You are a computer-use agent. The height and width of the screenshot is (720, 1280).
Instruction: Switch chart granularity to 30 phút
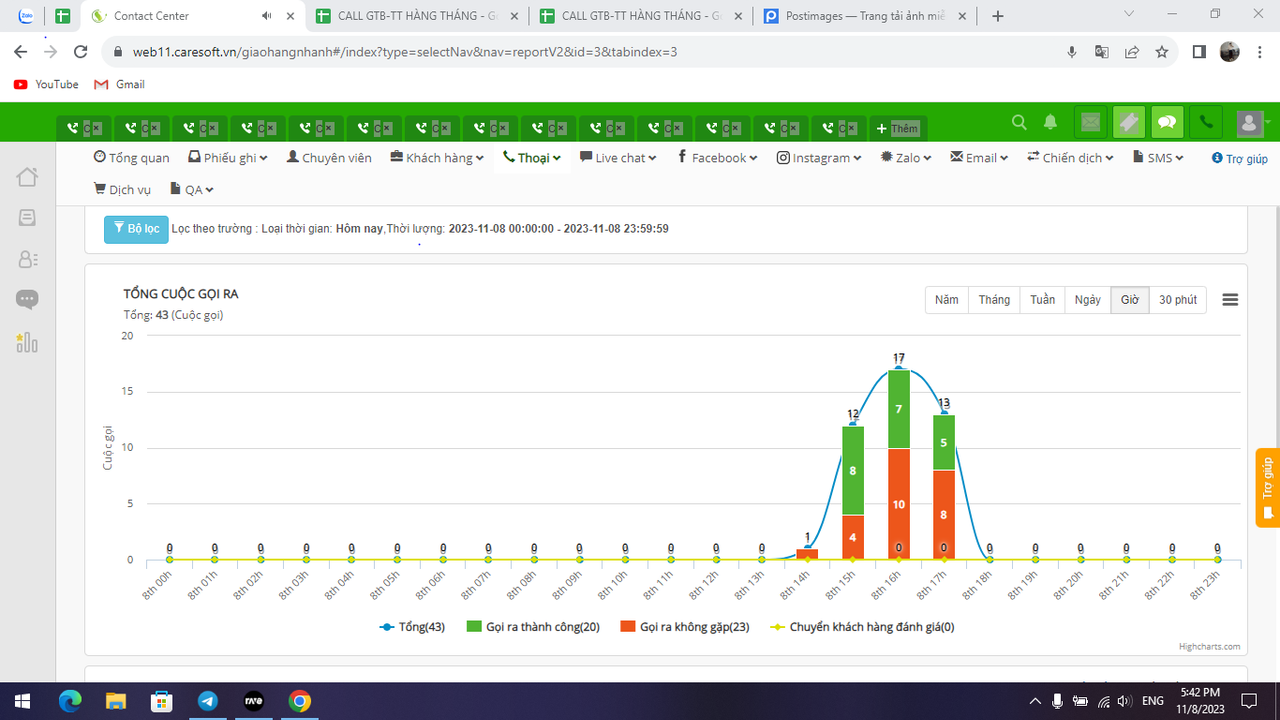[x=1178, y=300]
